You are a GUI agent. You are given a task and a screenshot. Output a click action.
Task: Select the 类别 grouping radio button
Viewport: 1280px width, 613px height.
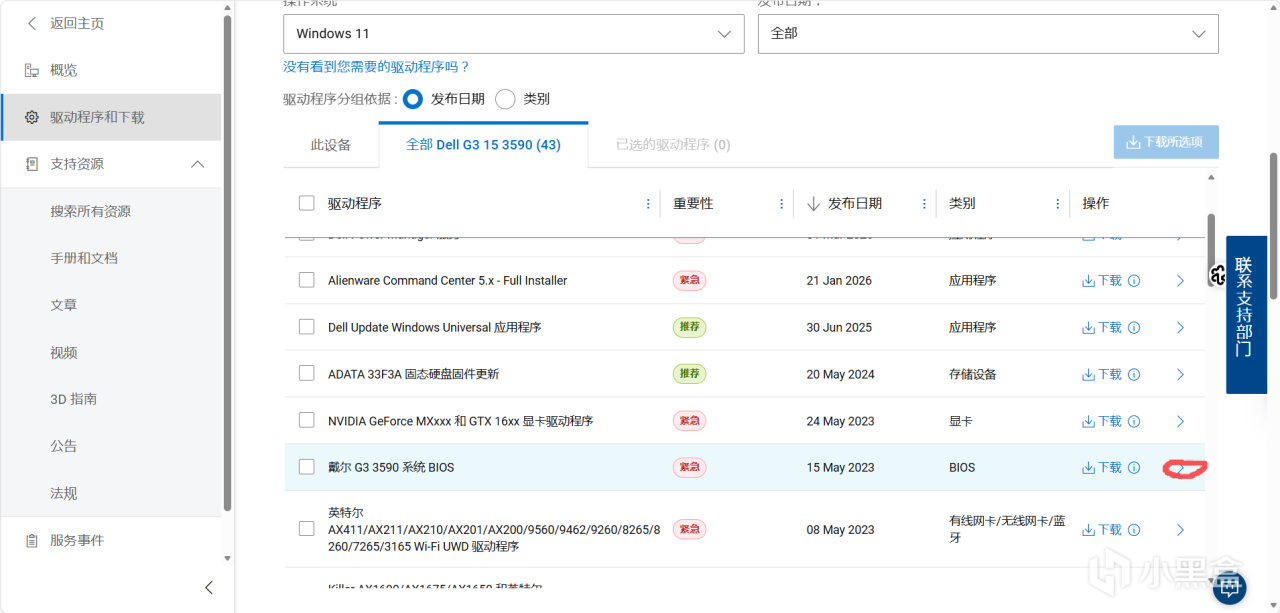[505, 99]
